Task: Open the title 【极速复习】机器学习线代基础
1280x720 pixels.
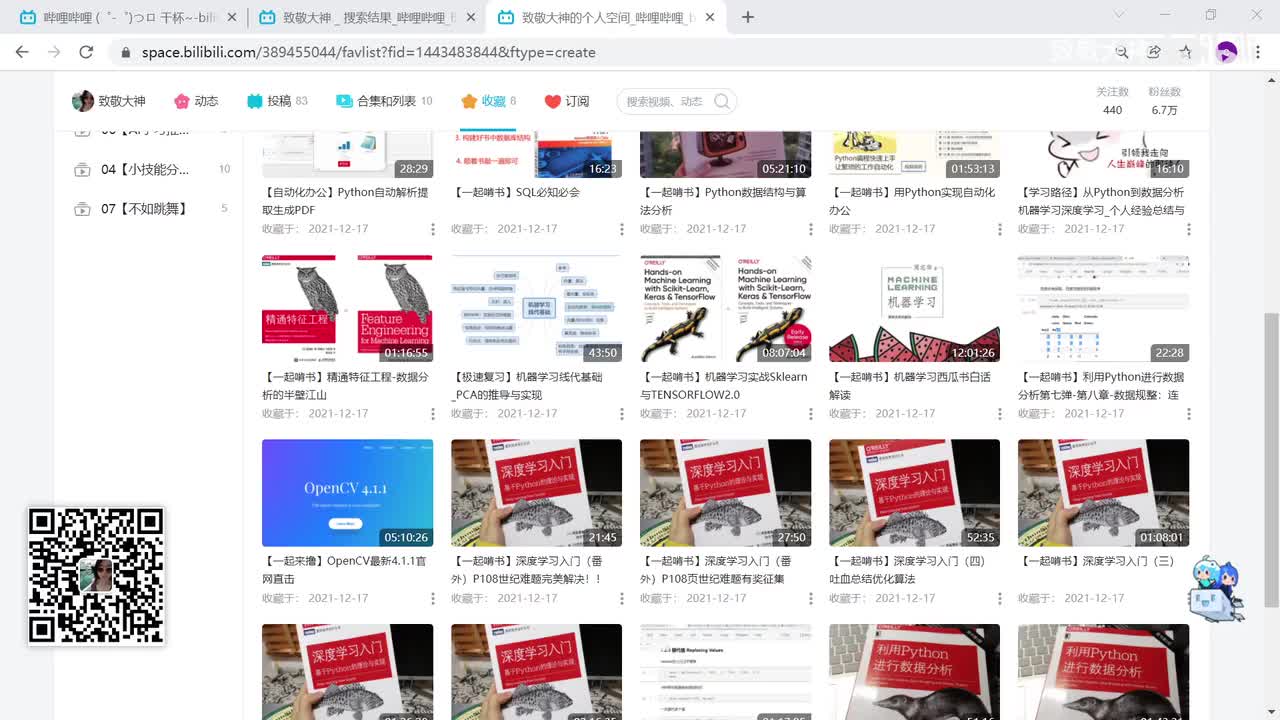Action: click(527, 386)
